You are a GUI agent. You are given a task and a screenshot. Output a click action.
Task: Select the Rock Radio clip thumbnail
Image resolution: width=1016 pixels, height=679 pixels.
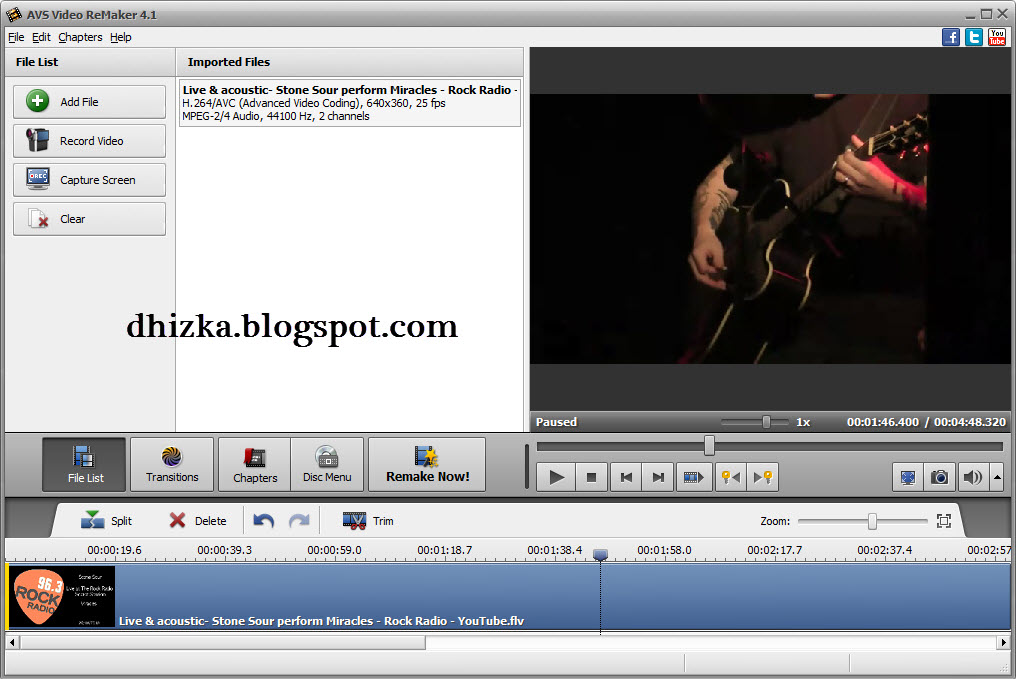click(x=62, y=597)
